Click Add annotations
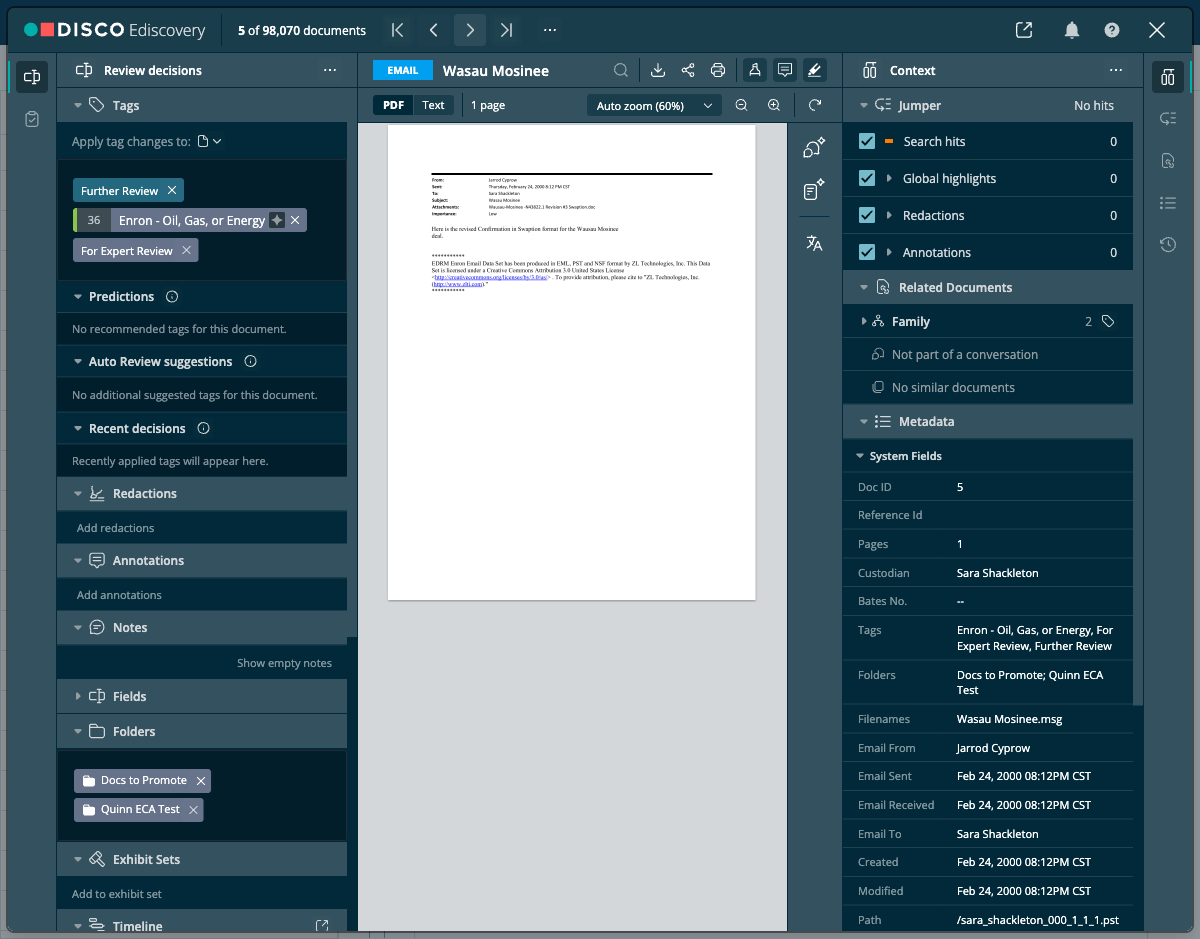Viewport: 1200px width, 939px height. (x=119, y=595)
